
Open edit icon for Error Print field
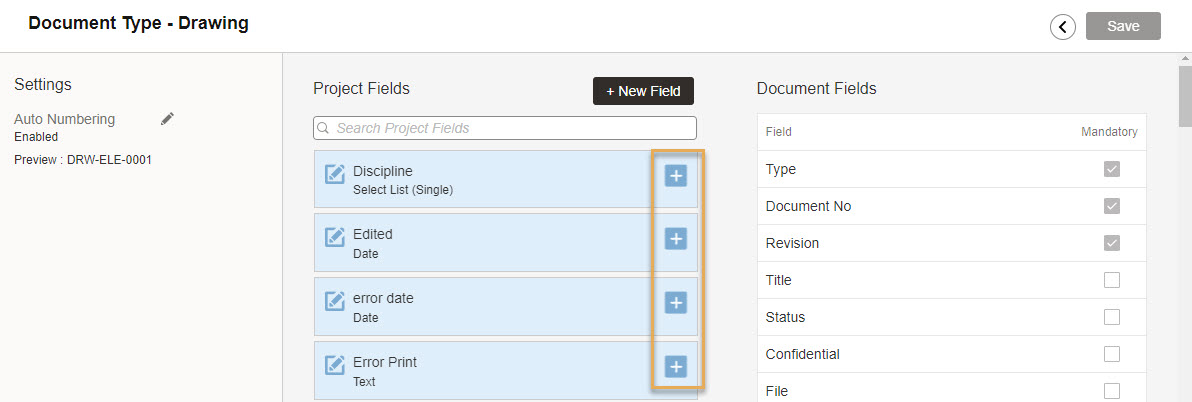(334, 365)
